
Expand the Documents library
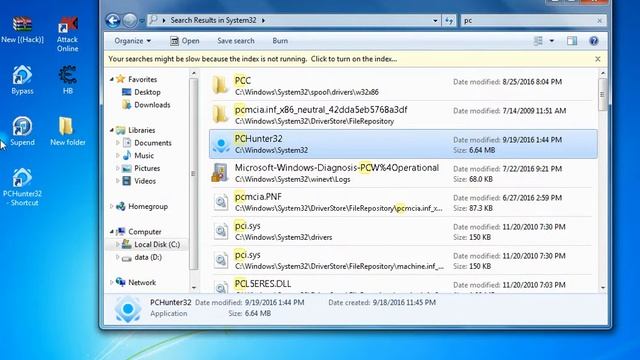pyautogui.click(x=118, y=143)
